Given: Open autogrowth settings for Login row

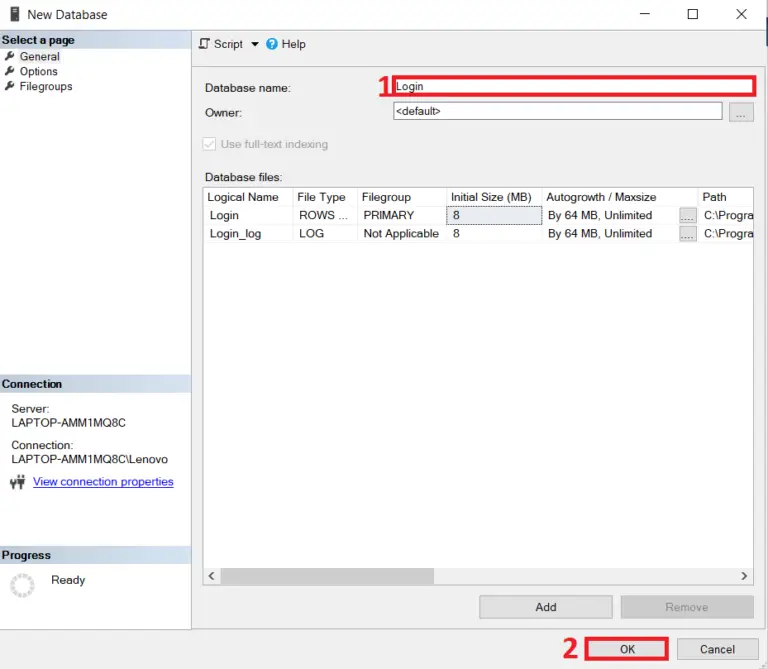Looking at the screenshot, I should pyautogui.click(x=687, y=215).
